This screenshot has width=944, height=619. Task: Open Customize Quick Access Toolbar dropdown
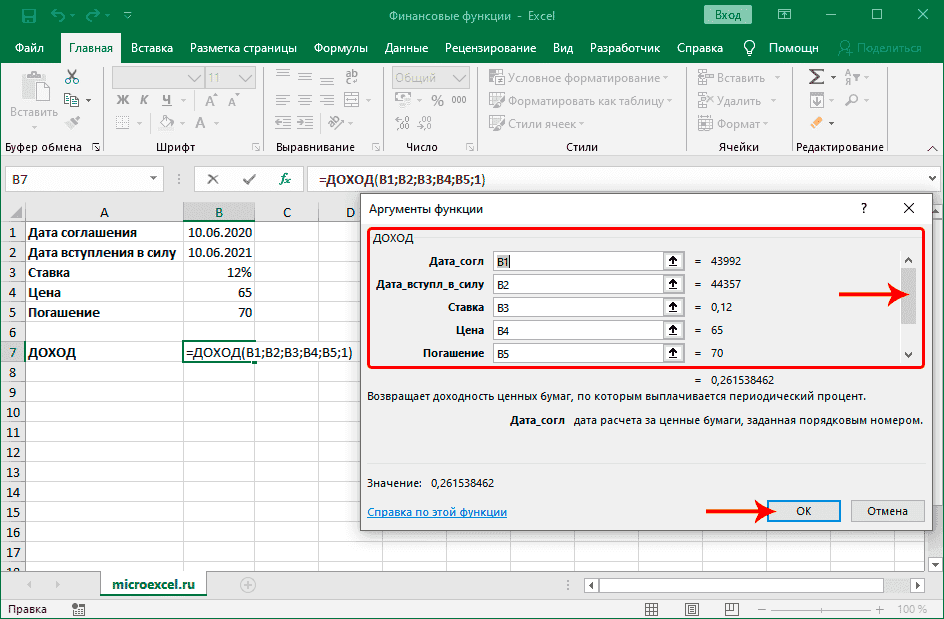[x=130, y=16]
